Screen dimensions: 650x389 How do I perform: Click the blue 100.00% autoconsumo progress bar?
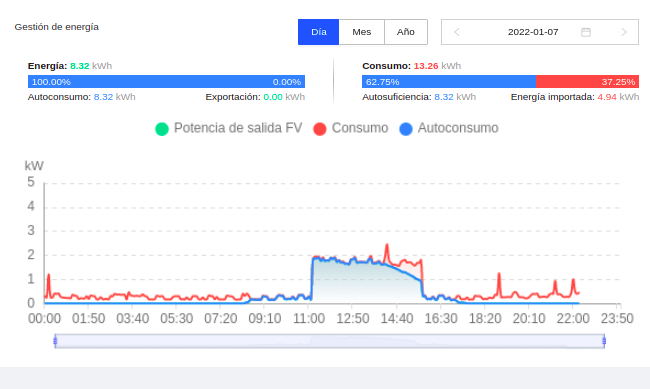click(166, 82)
